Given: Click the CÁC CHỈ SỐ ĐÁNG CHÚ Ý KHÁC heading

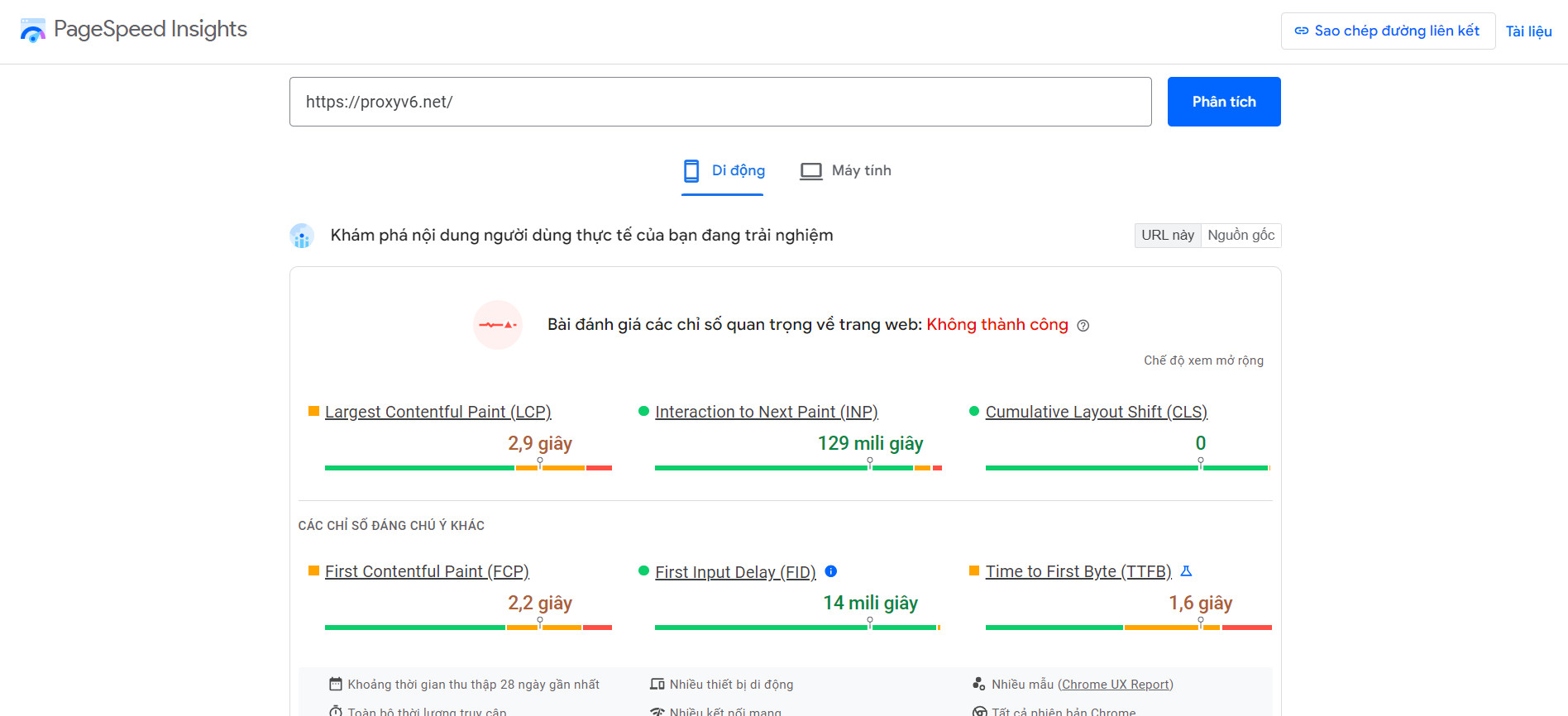Looking at the screenshot, I should click(391, 526).
